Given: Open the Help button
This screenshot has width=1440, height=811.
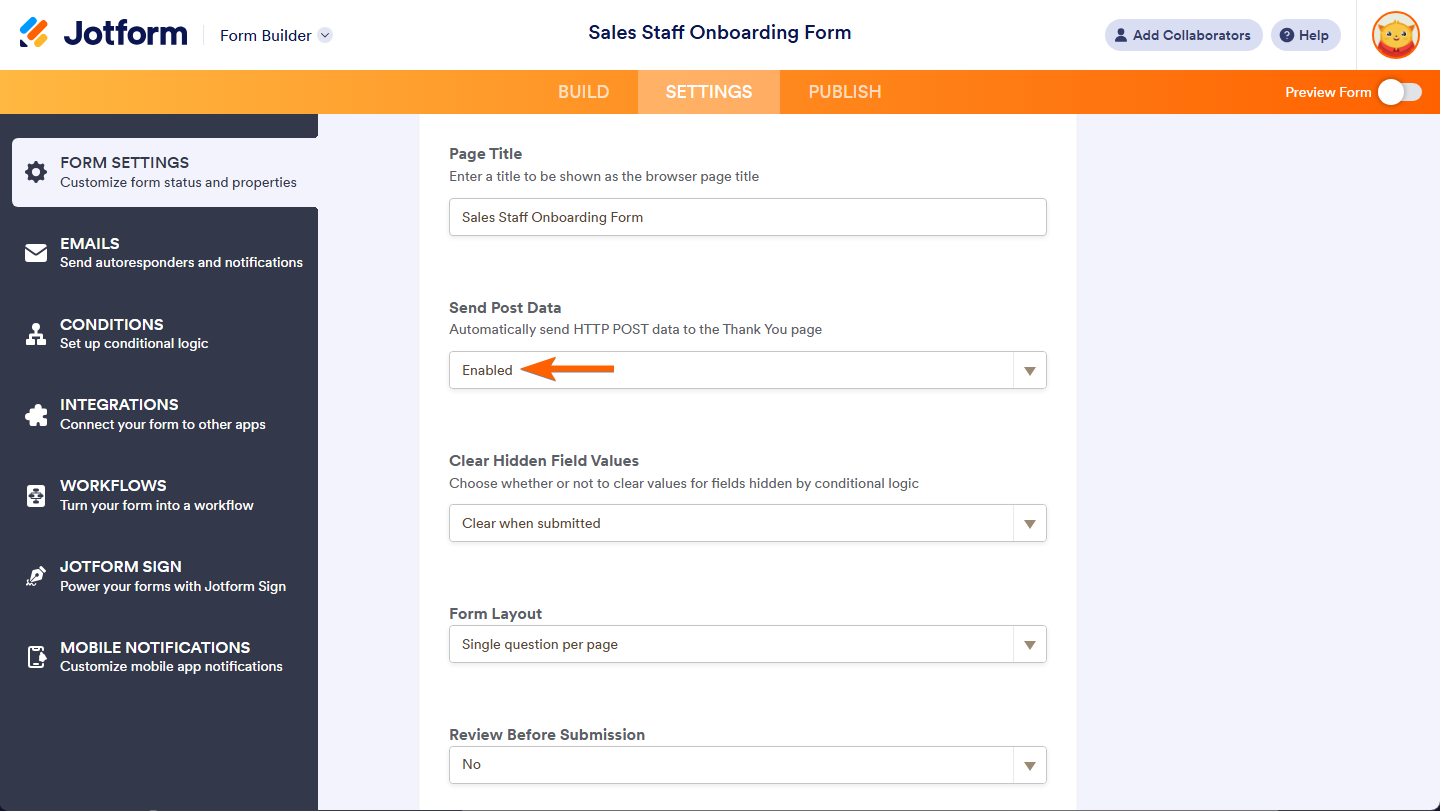Looking at the screenshot, I should point(1305,35).
